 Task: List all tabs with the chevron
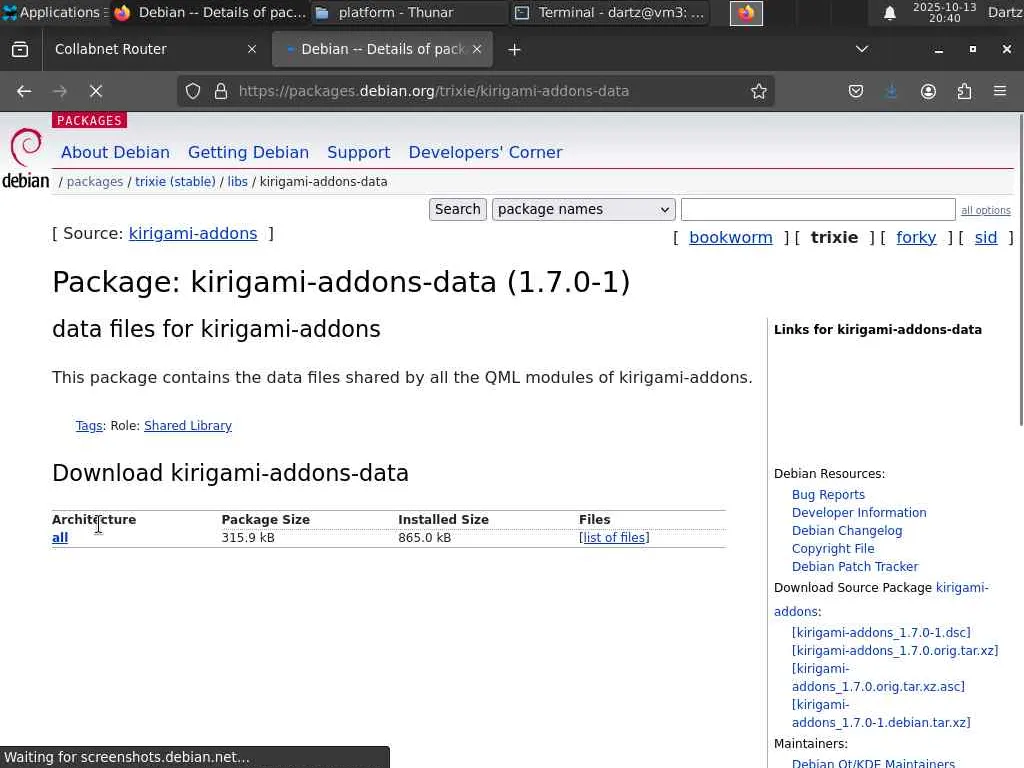coord(861,49)
